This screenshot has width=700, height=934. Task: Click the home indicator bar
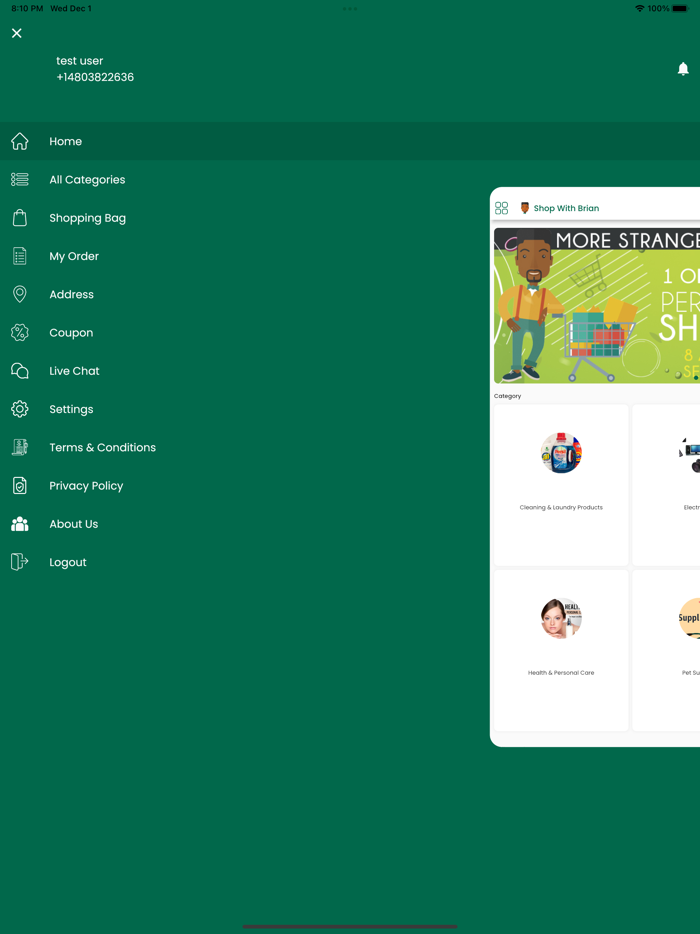(350, 926)
